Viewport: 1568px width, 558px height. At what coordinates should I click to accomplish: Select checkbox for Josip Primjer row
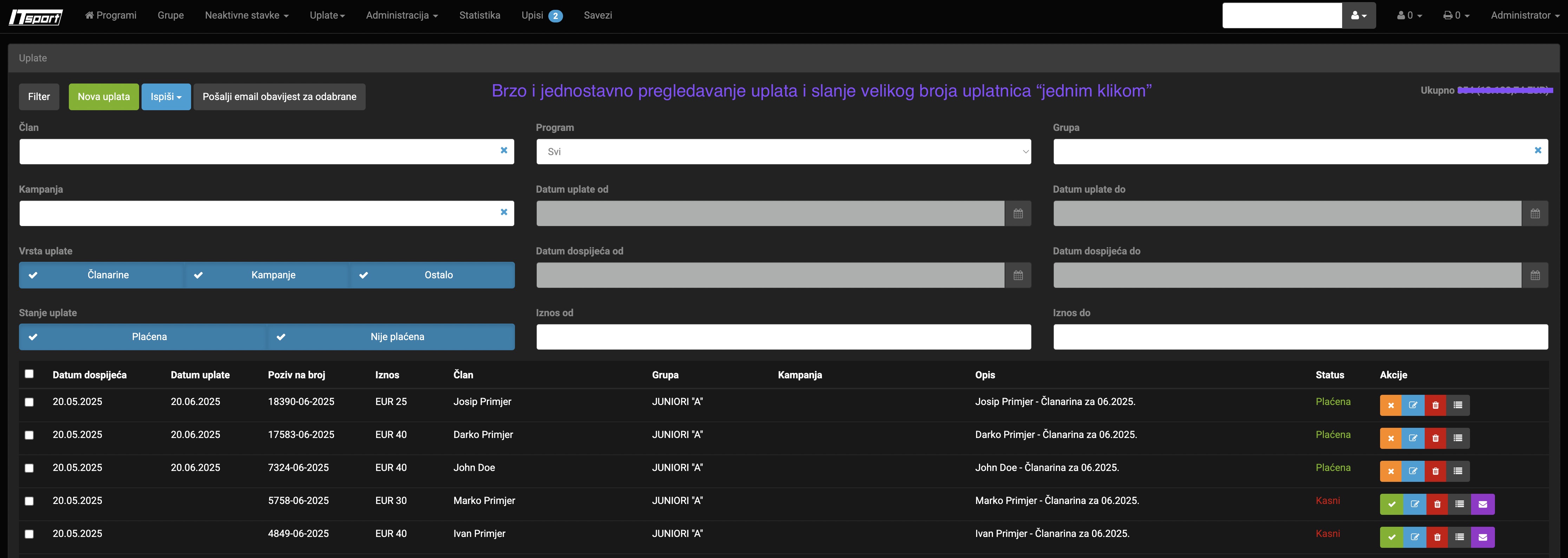[29, 402]
